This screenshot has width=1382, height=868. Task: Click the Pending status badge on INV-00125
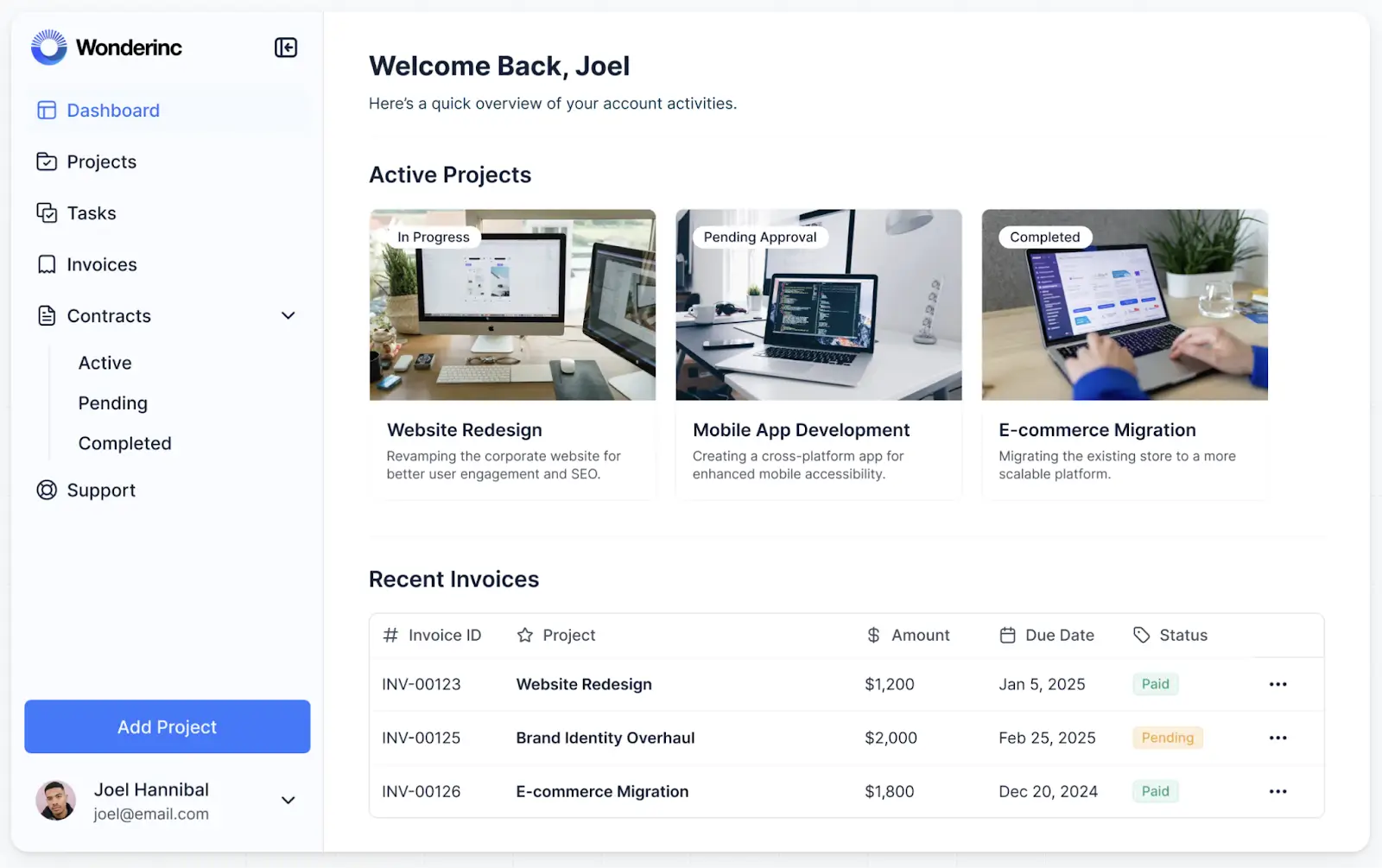[x=1167, y=738]
